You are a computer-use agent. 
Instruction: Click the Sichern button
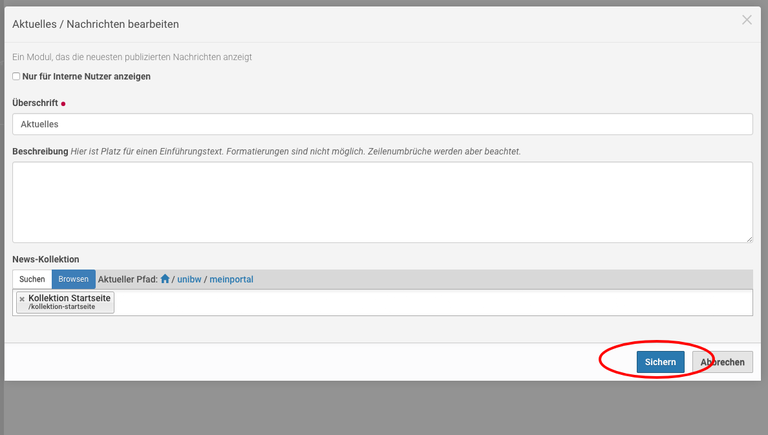point(660,362)
